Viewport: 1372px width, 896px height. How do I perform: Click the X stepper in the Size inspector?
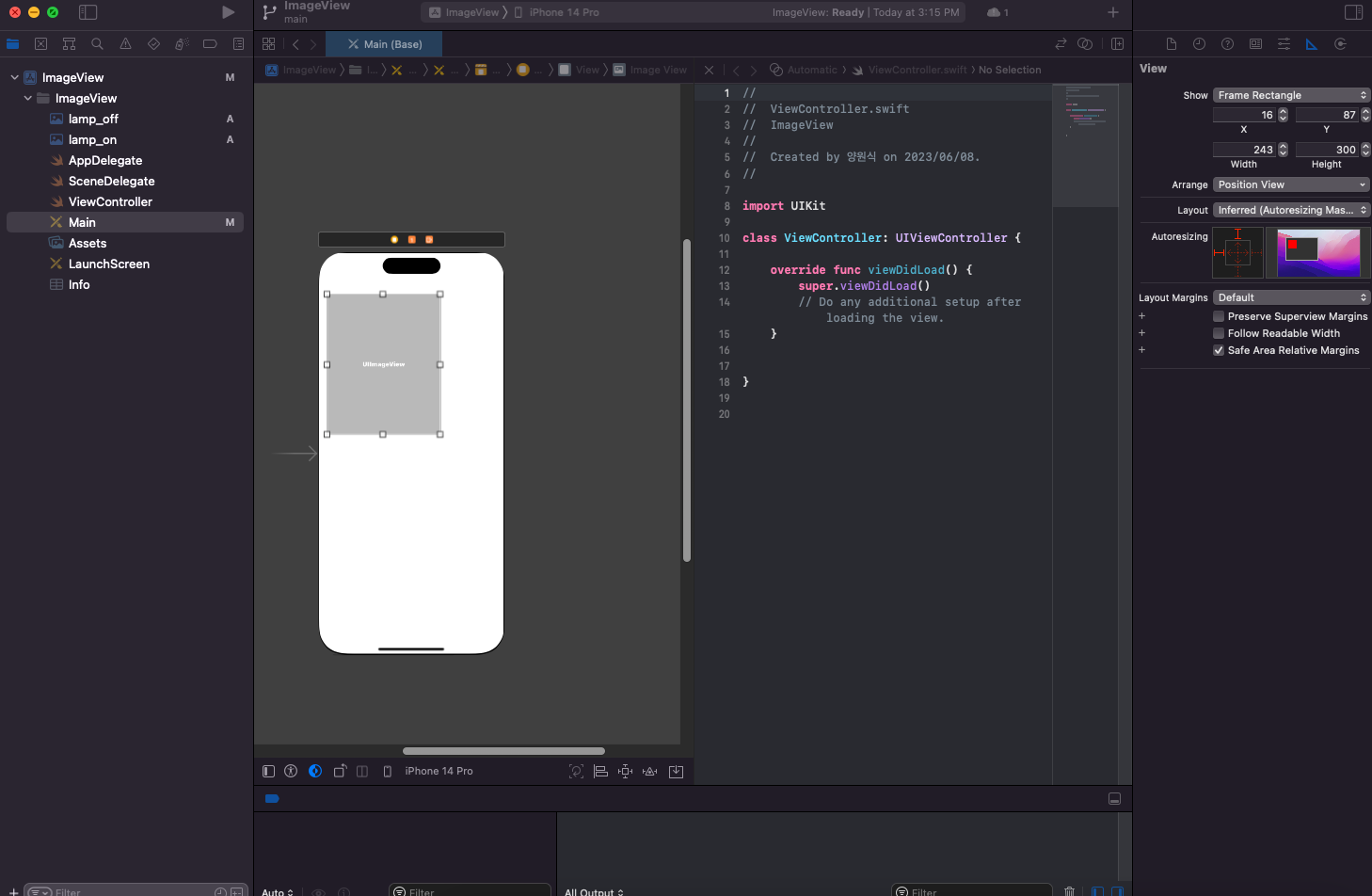(x=1283, y=115)
